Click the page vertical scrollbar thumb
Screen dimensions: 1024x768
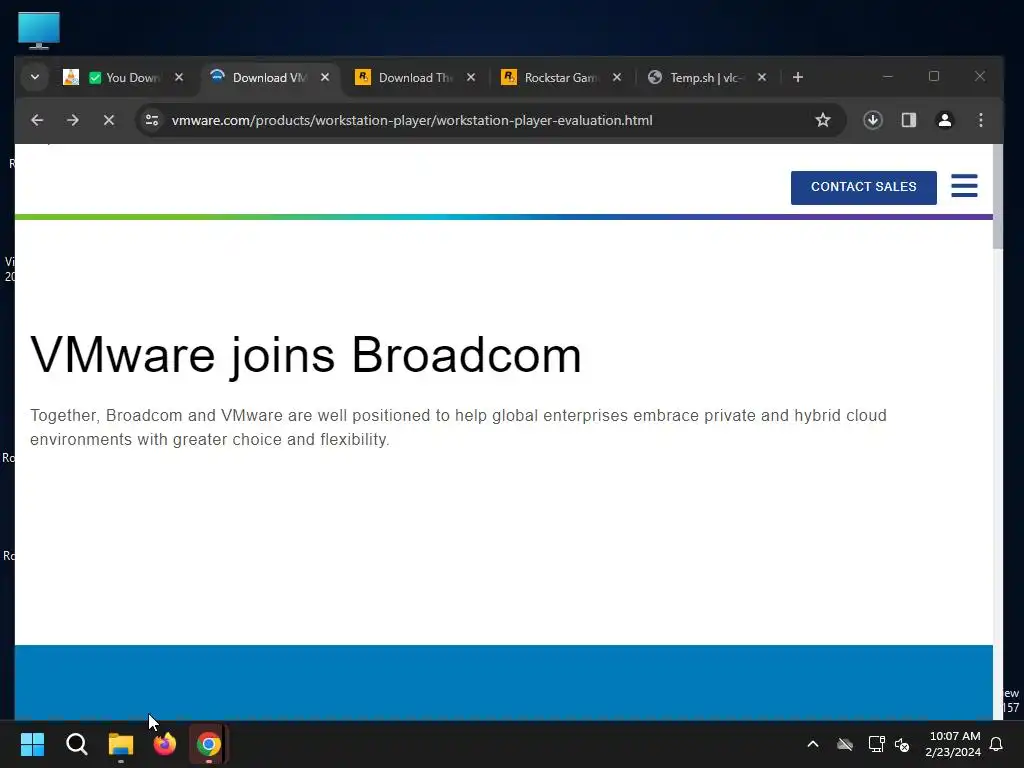[998, 196]
